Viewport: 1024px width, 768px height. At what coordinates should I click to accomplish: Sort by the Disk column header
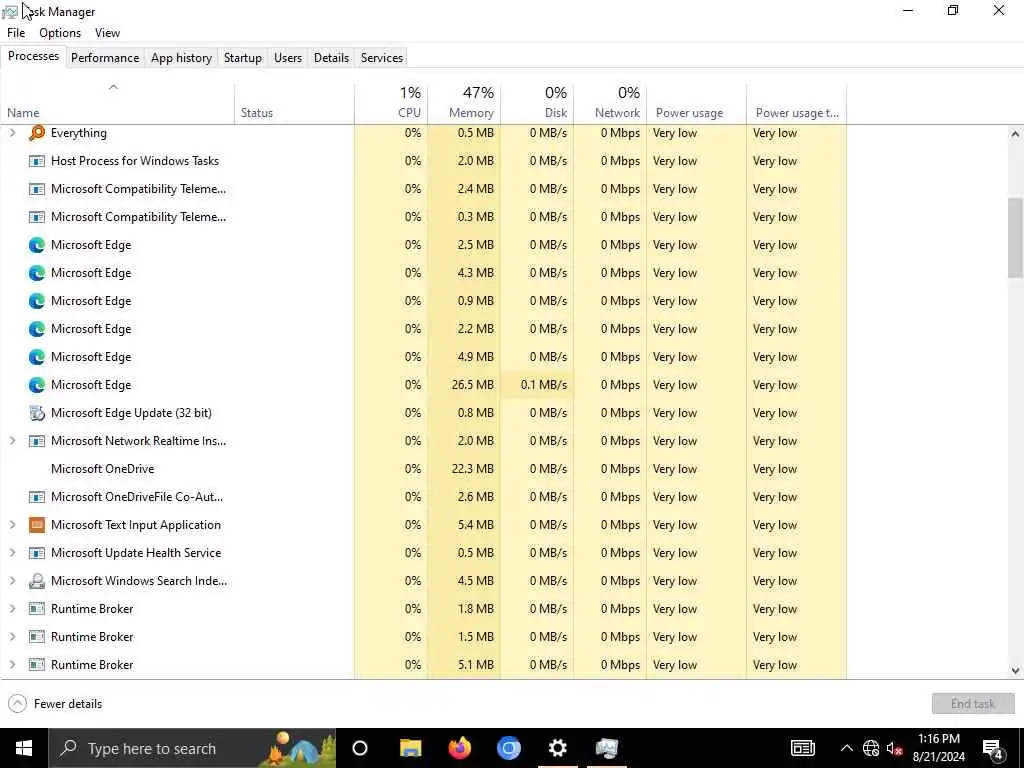coord(537,104)
